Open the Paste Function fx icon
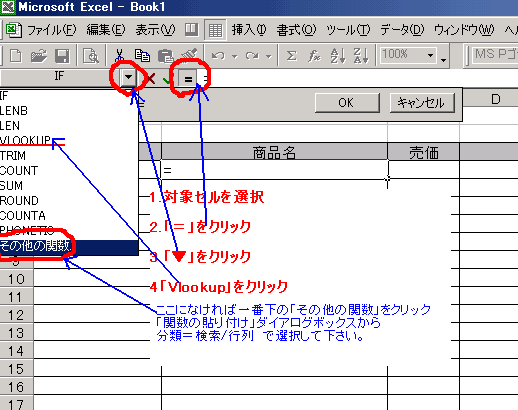 point(314,56)
